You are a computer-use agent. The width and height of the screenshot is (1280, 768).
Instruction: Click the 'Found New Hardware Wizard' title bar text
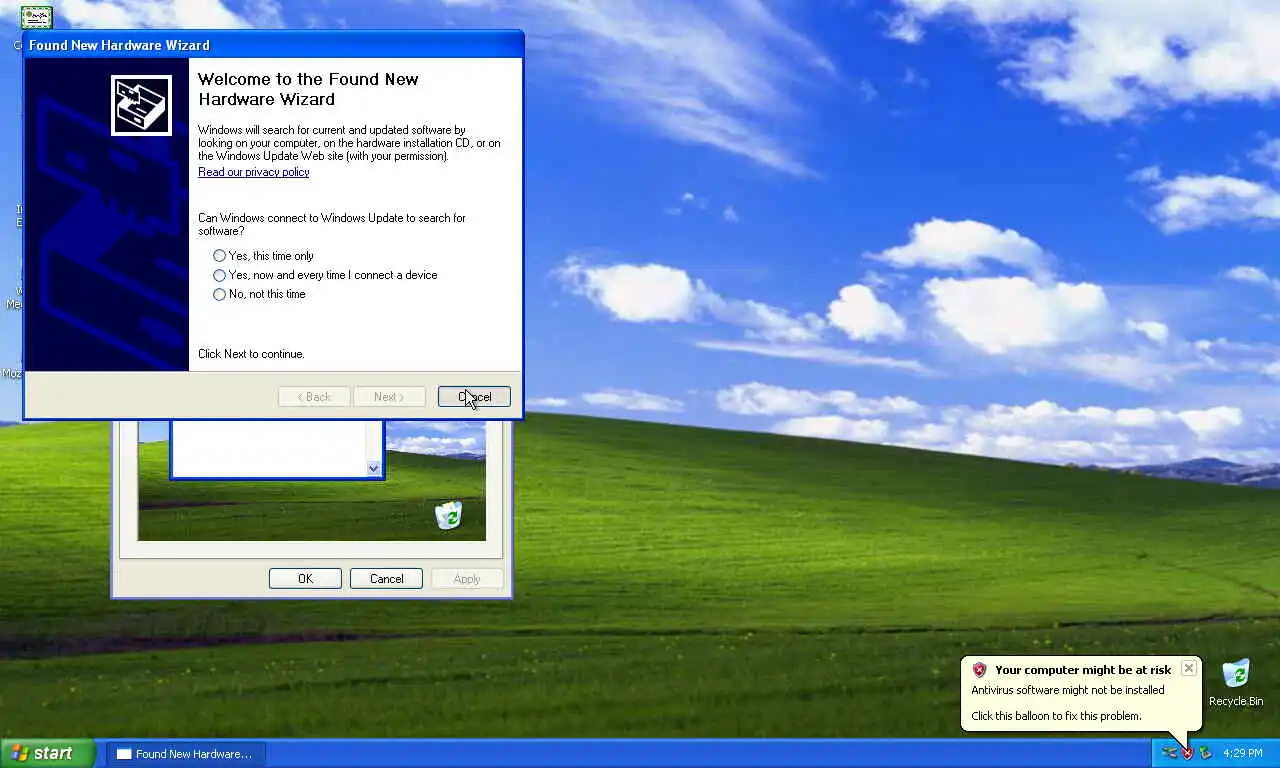click(119, 45)
